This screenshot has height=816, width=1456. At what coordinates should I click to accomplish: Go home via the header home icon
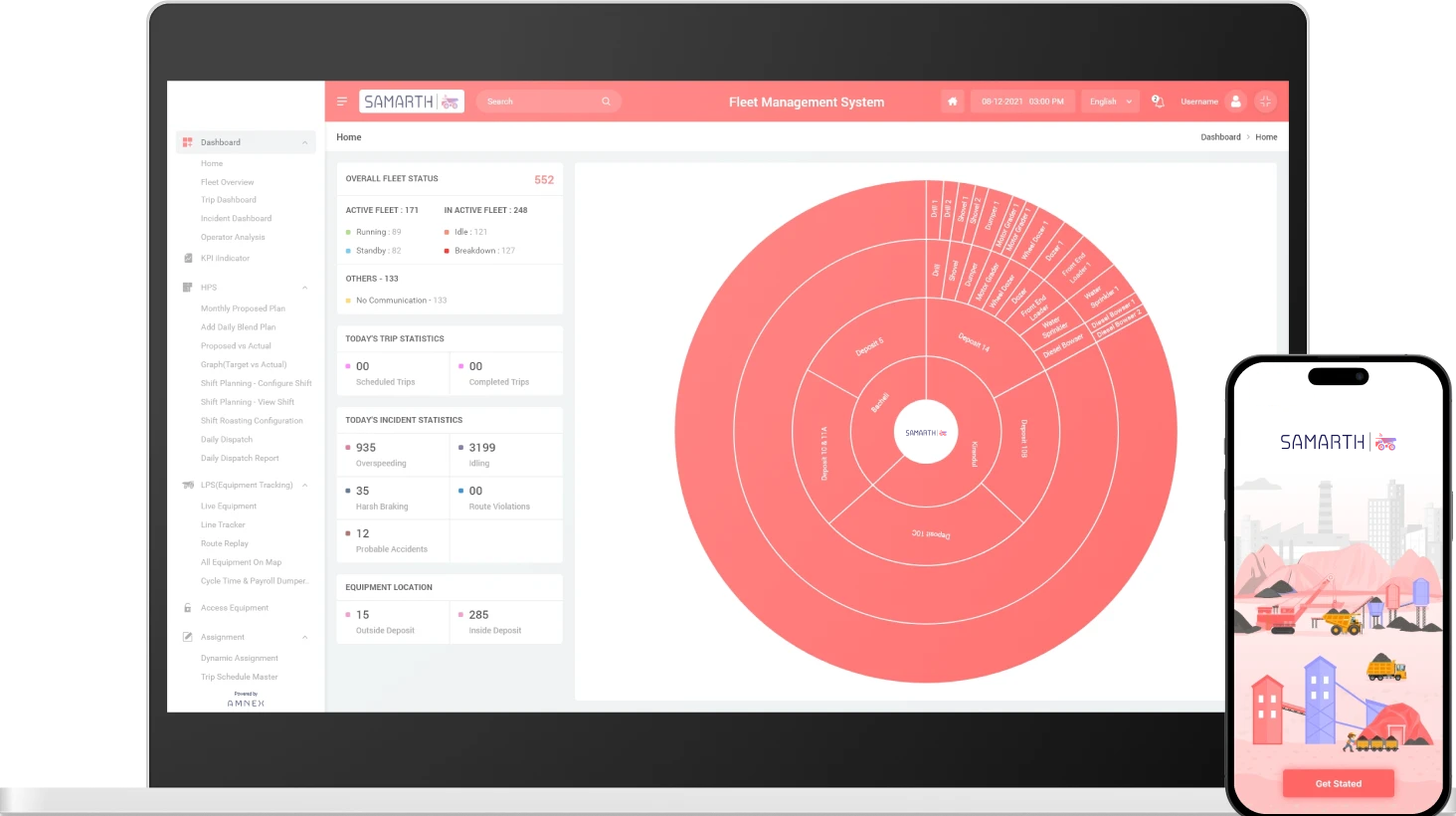[x=953, y=102]
